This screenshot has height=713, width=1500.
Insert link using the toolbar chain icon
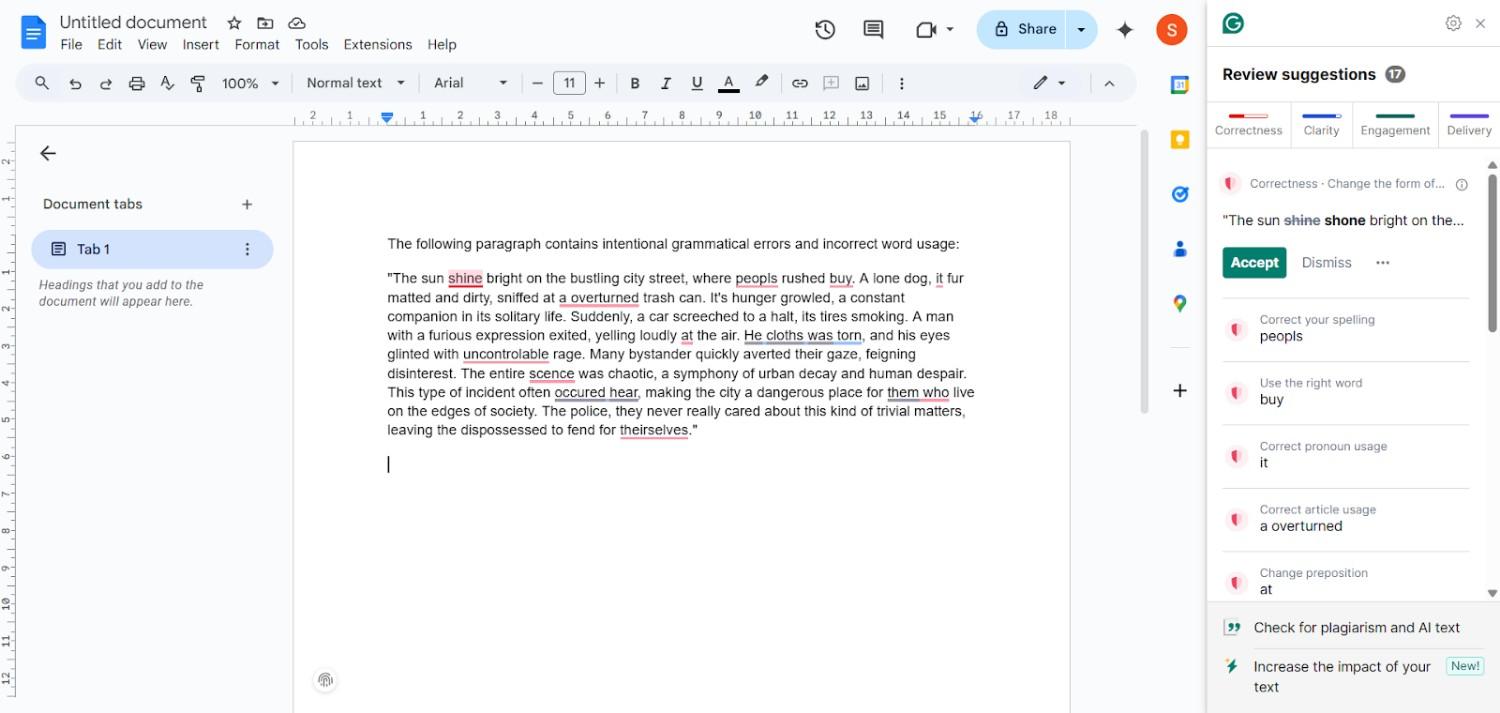click(x=799, y=83)
